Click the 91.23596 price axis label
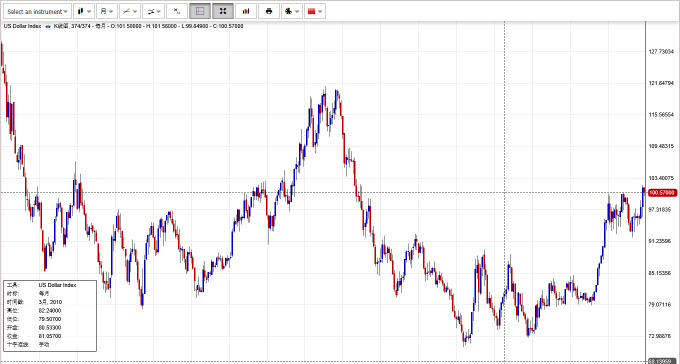Image resolution: width=680 pixels, height=364 pixels. click(661, 242)
